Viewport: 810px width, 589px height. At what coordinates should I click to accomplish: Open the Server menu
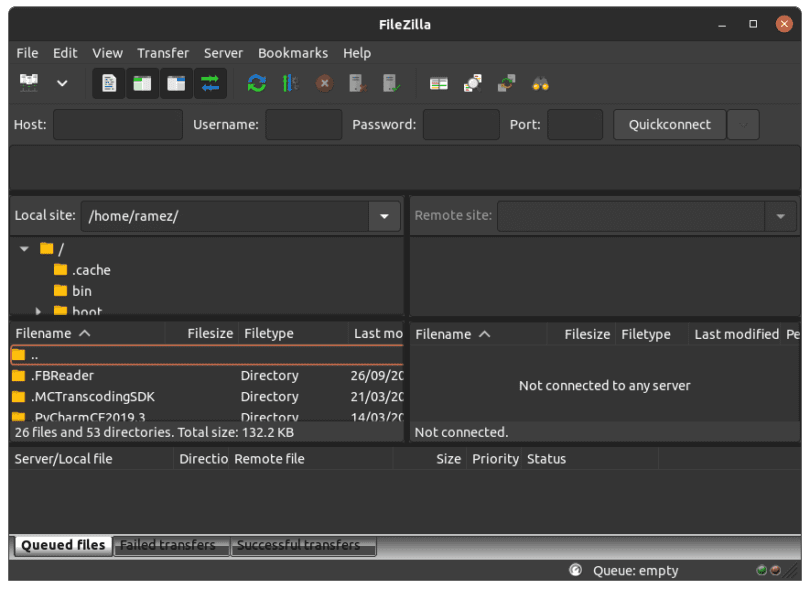coord(223,53)
